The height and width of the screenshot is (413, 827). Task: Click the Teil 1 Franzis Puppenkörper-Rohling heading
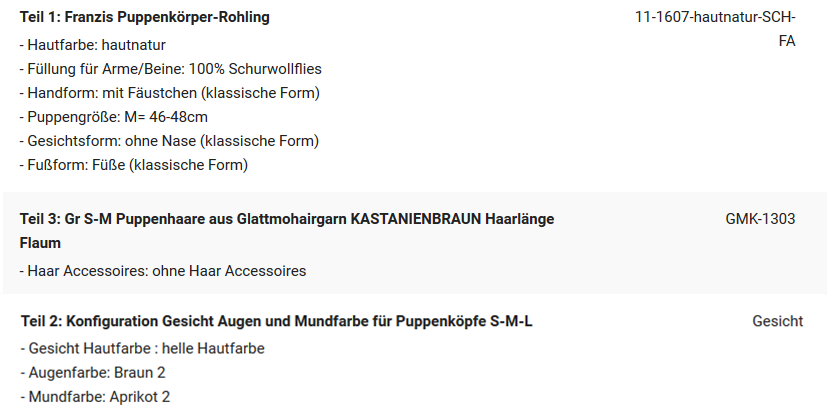point(145,17)
